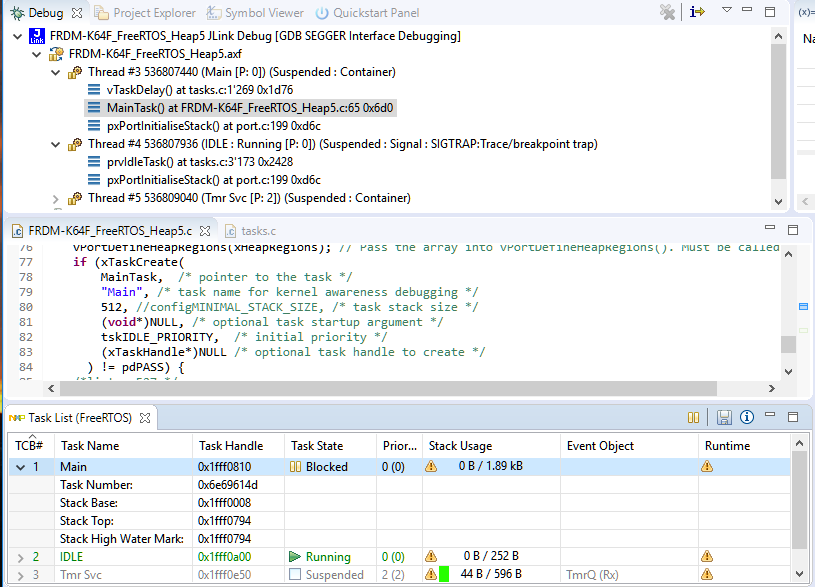815x587 pixels.
Task: Click the Task List's down scroll arrow
Action: 799,574
